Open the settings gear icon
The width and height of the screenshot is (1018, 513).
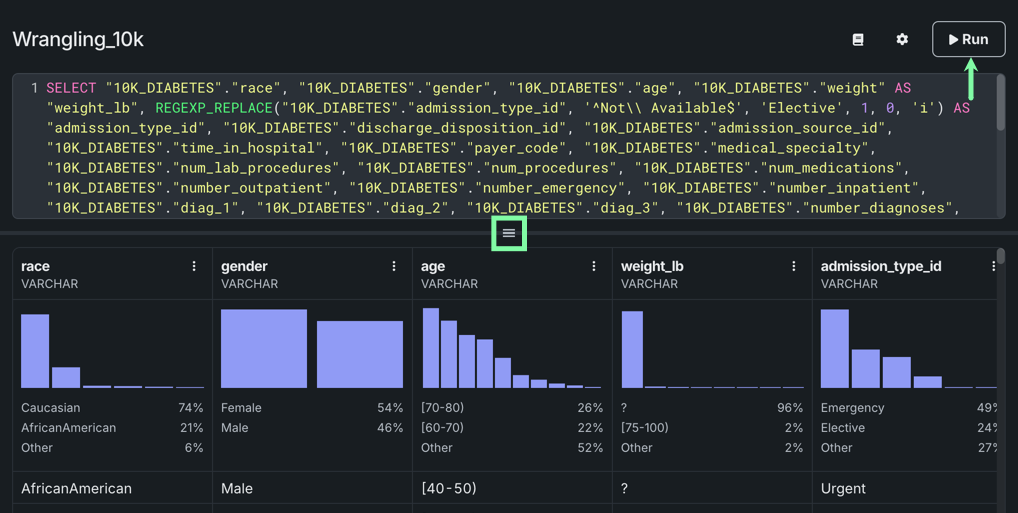click(902, 39)
